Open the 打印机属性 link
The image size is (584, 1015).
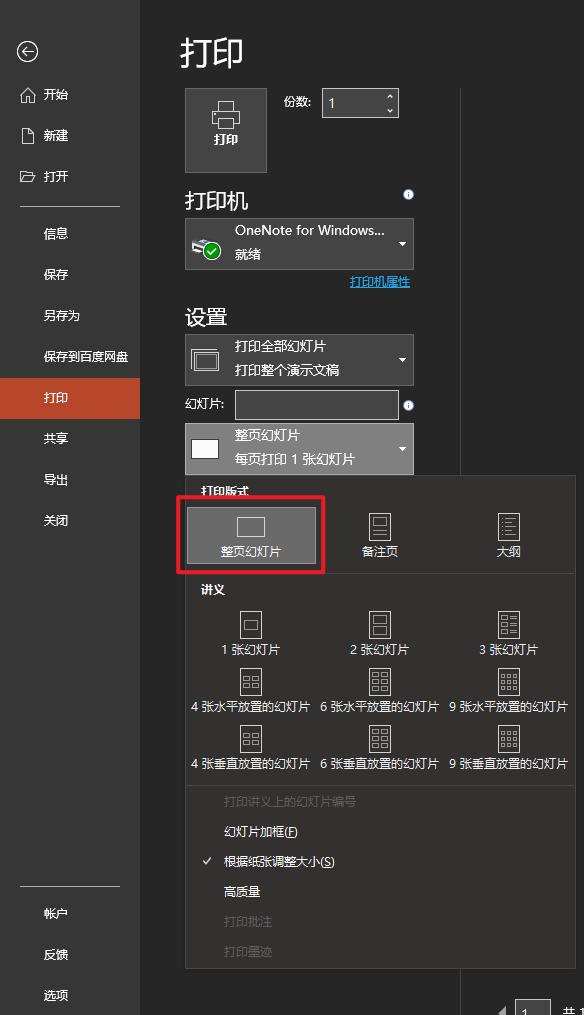[x=379, y=282]
